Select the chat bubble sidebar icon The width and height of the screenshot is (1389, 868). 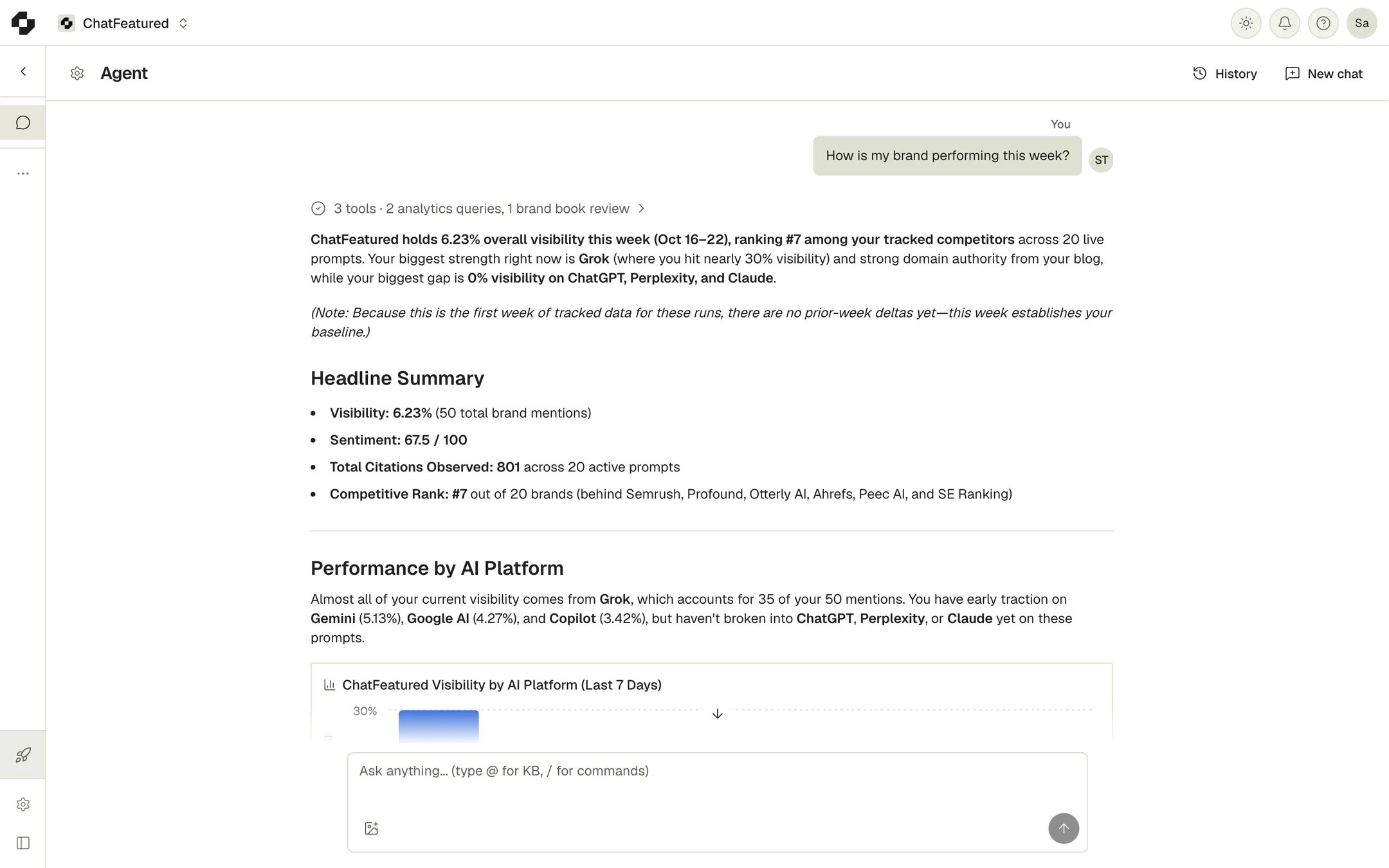pos(23,122)
